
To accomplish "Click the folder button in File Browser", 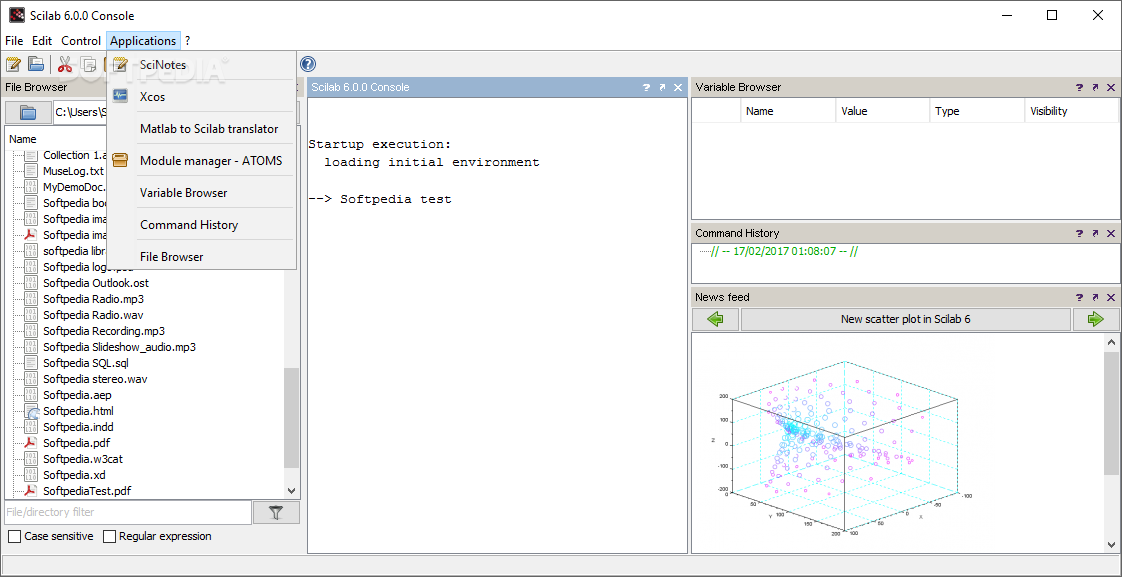I will tap(28, 112).
